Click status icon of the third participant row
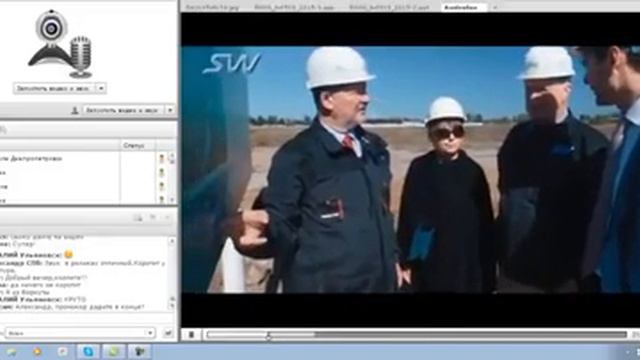 coord(162,187)
